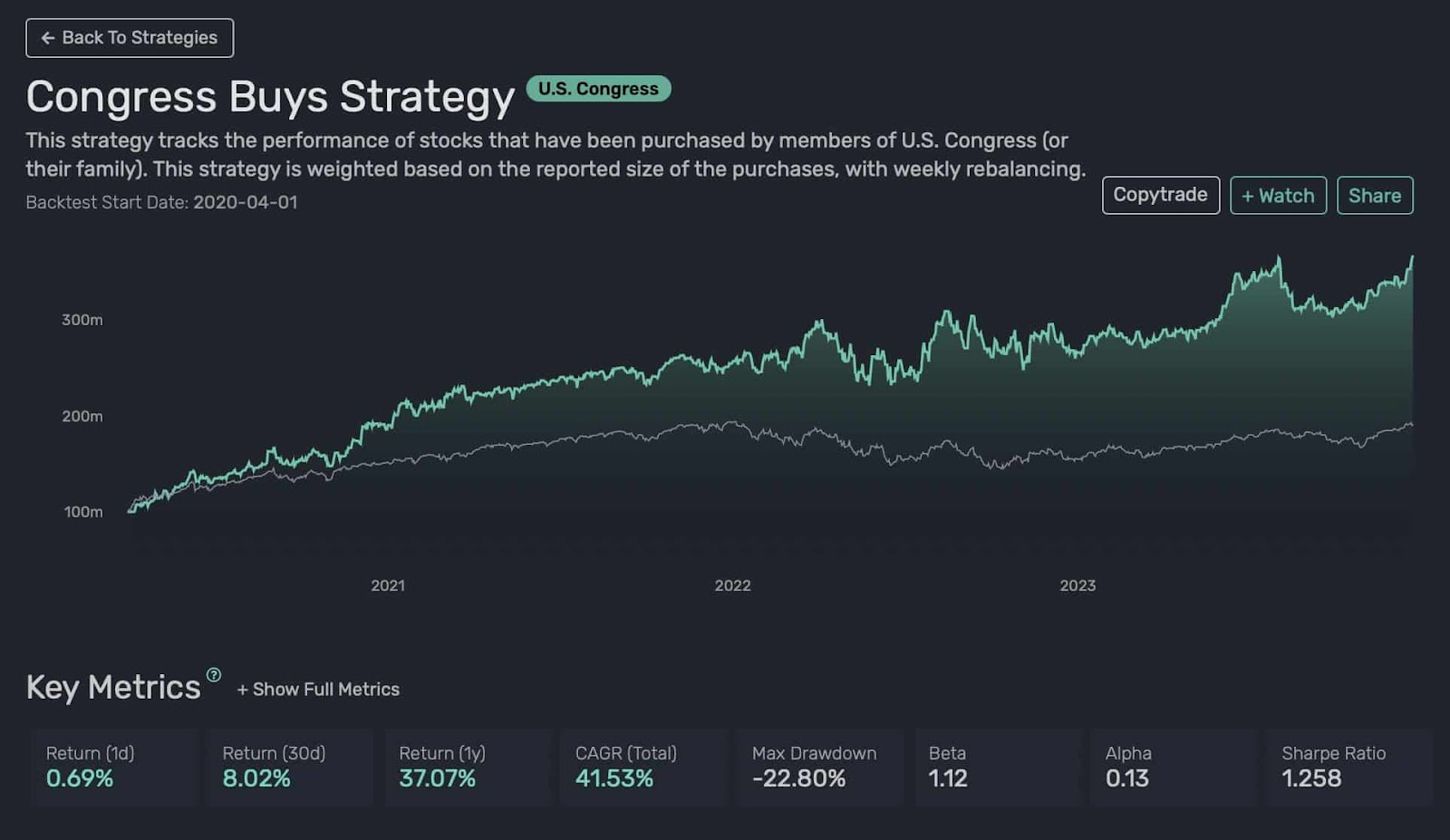Click the 2023 label on chart axis
Viewport: 1450px width, 840px height.
[1078, 585]
